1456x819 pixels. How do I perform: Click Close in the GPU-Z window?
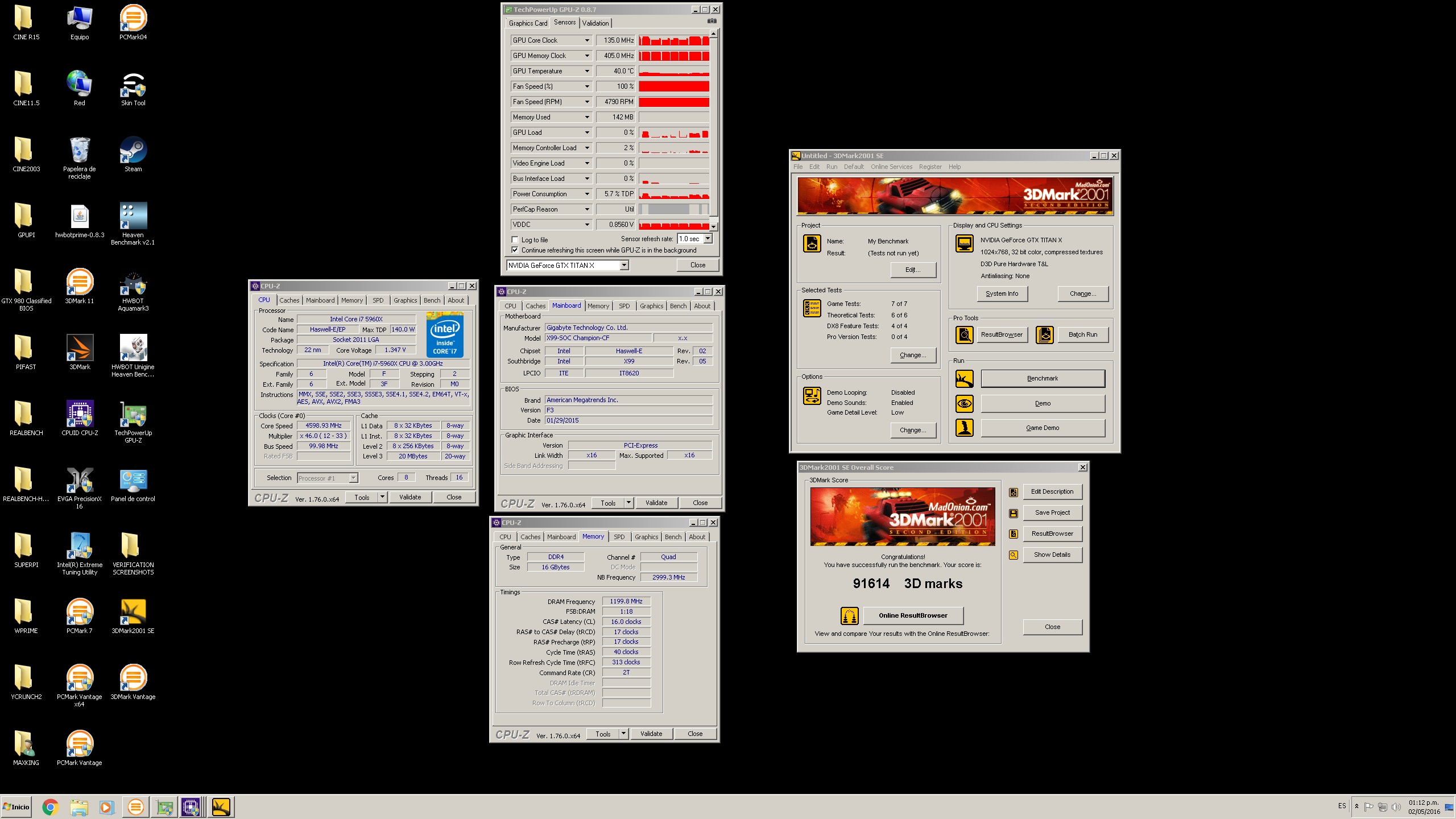(697, 265)
